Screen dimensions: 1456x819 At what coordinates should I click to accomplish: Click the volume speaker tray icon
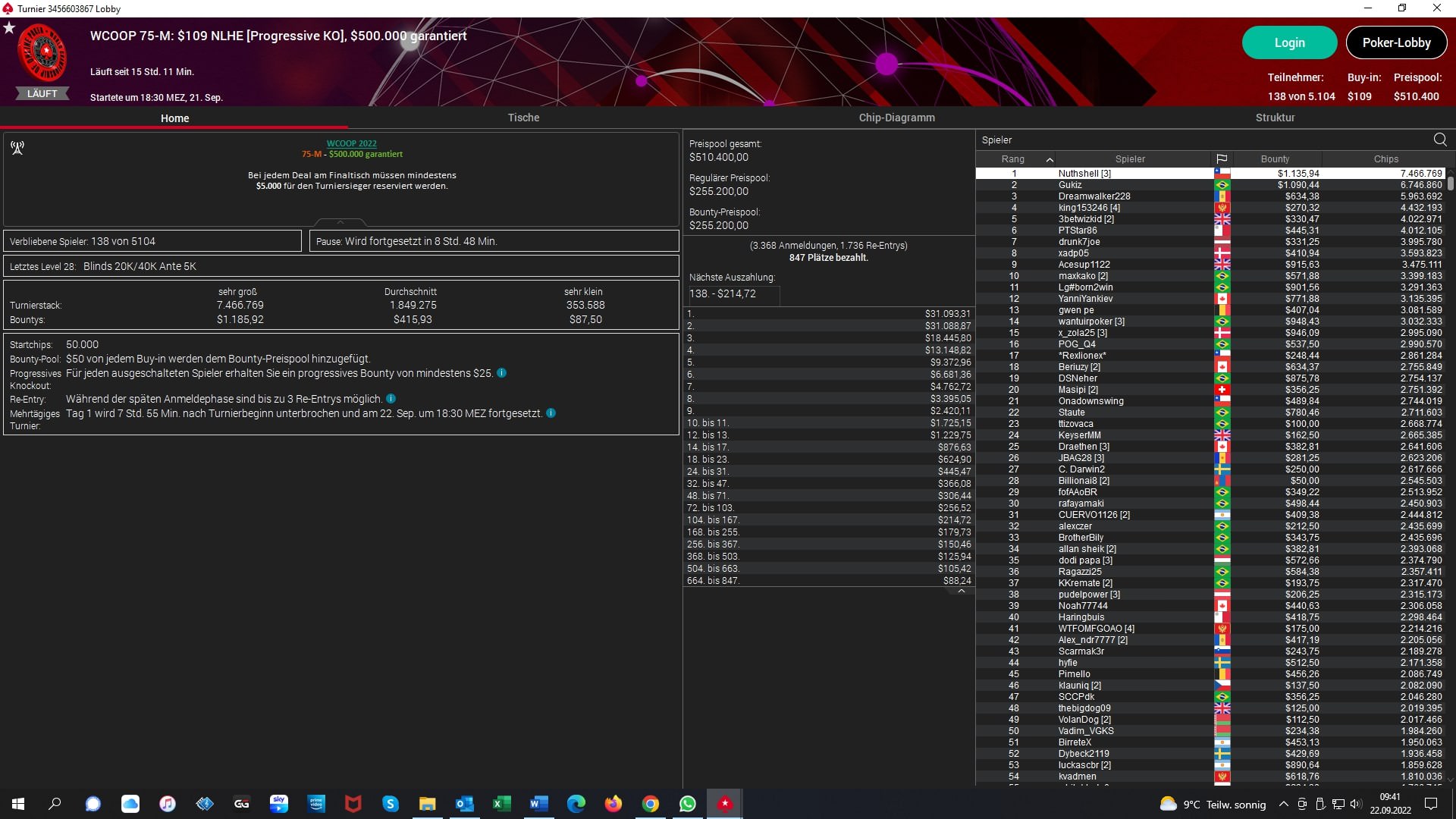1355,804
